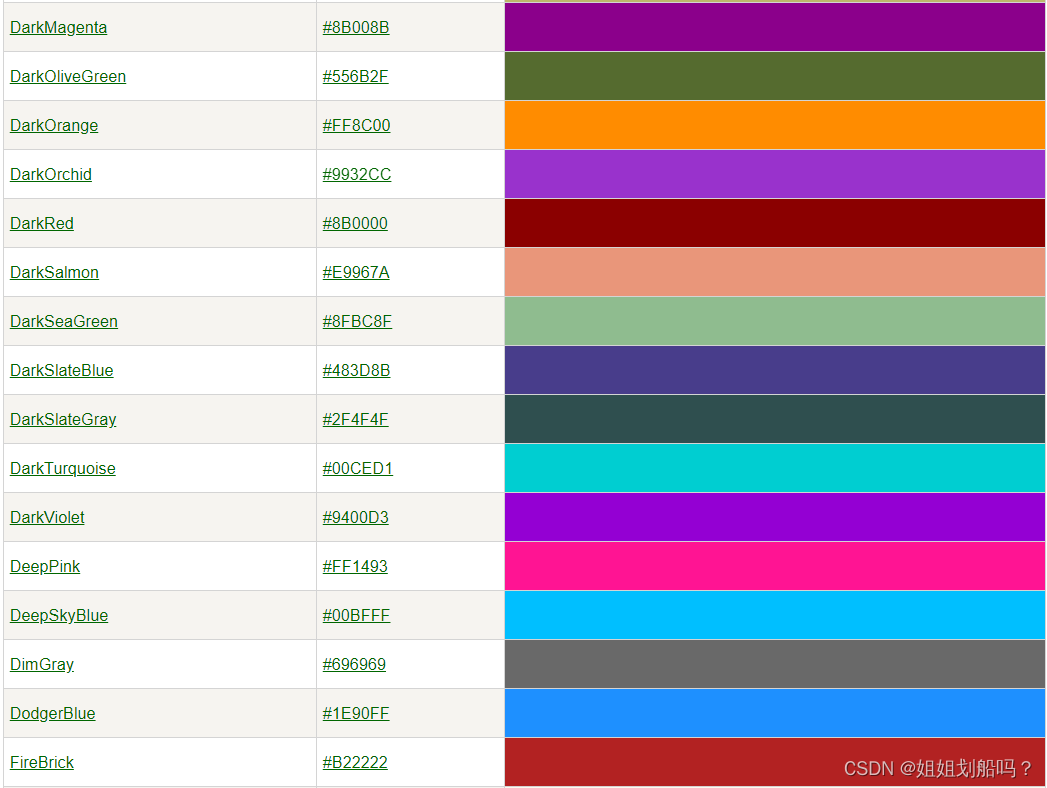Open hex code link #8FBC8F
This screenshot has width=1047, height=788.
point(357,321)
